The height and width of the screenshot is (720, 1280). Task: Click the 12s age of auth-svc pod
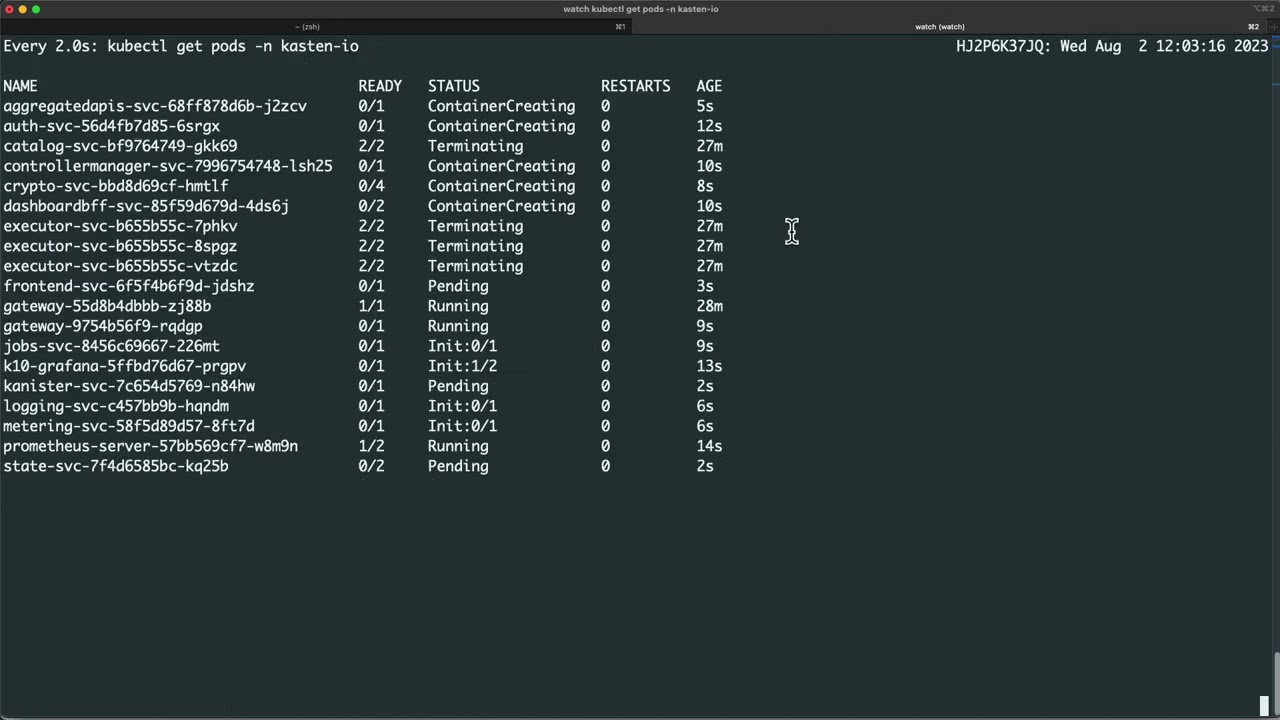[709, 126]
